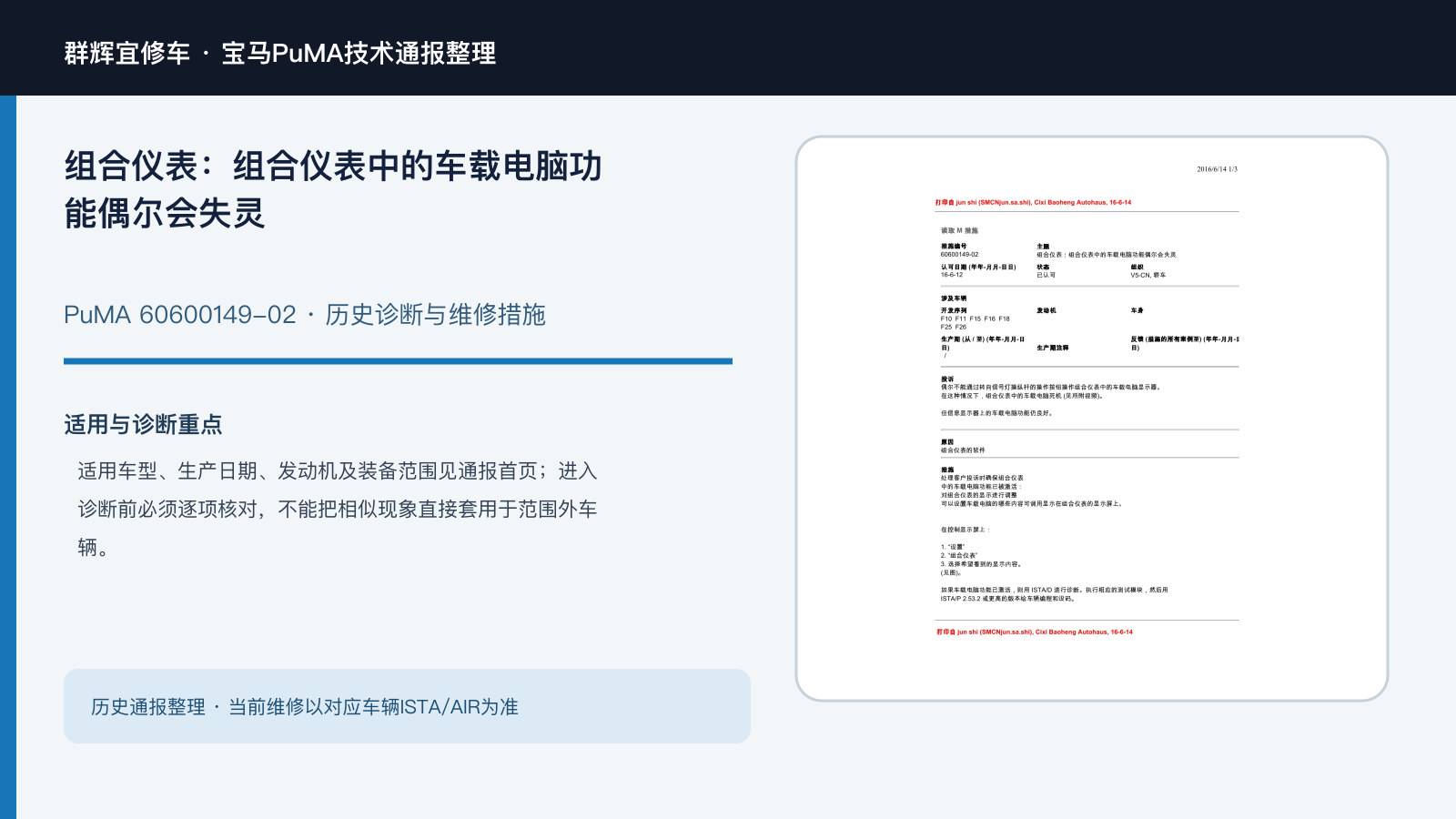Click the footer note 历史通报整理 · 当前维修以对应车辆ISTA/AIR为准
The image size is (1456, 819).
click(x=305, y=707)
